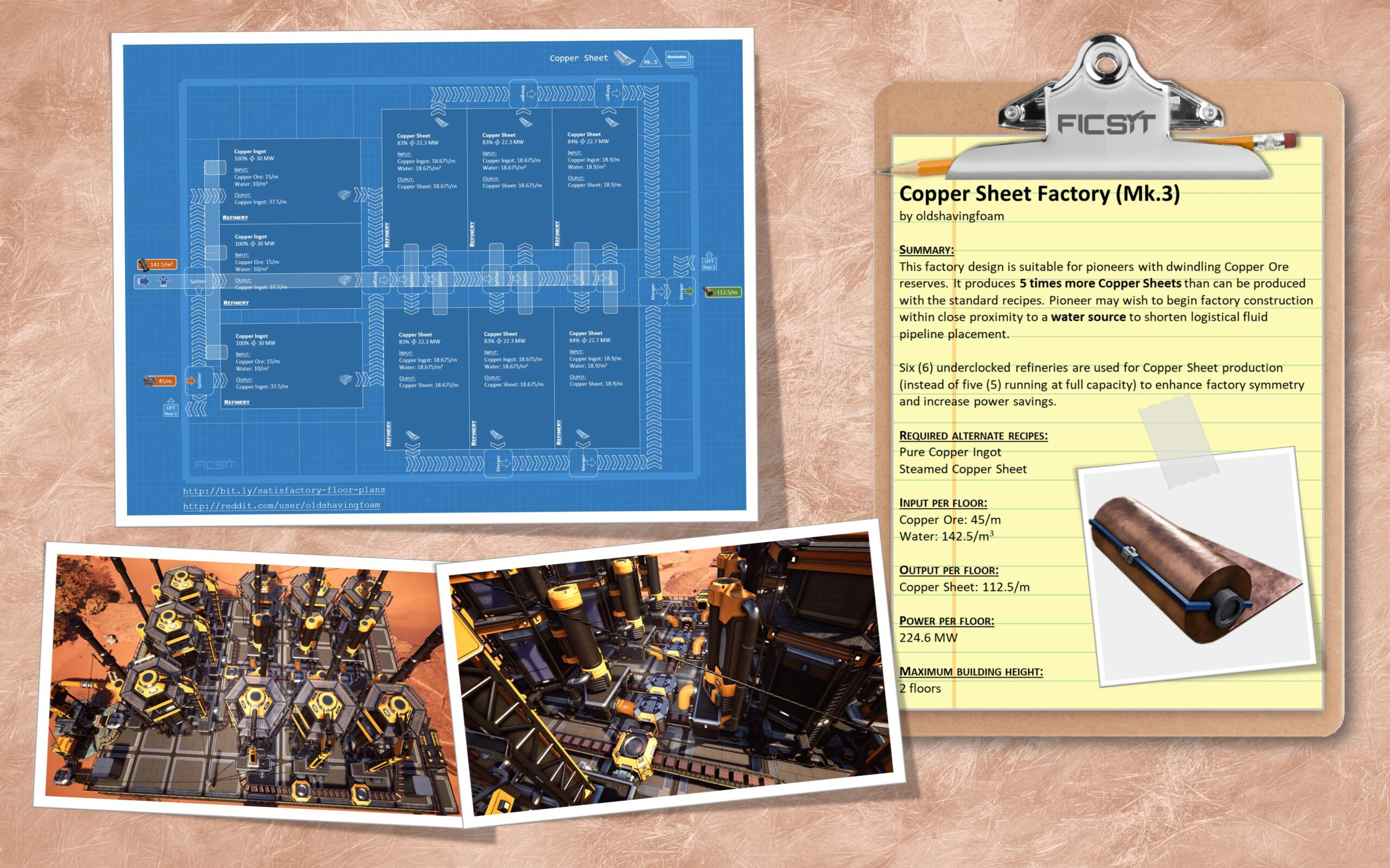The width and height of the screenshot is (1390, 868).
Task: Click "Steamed Copper Sheet" recipe line
Action: (963, 470)
